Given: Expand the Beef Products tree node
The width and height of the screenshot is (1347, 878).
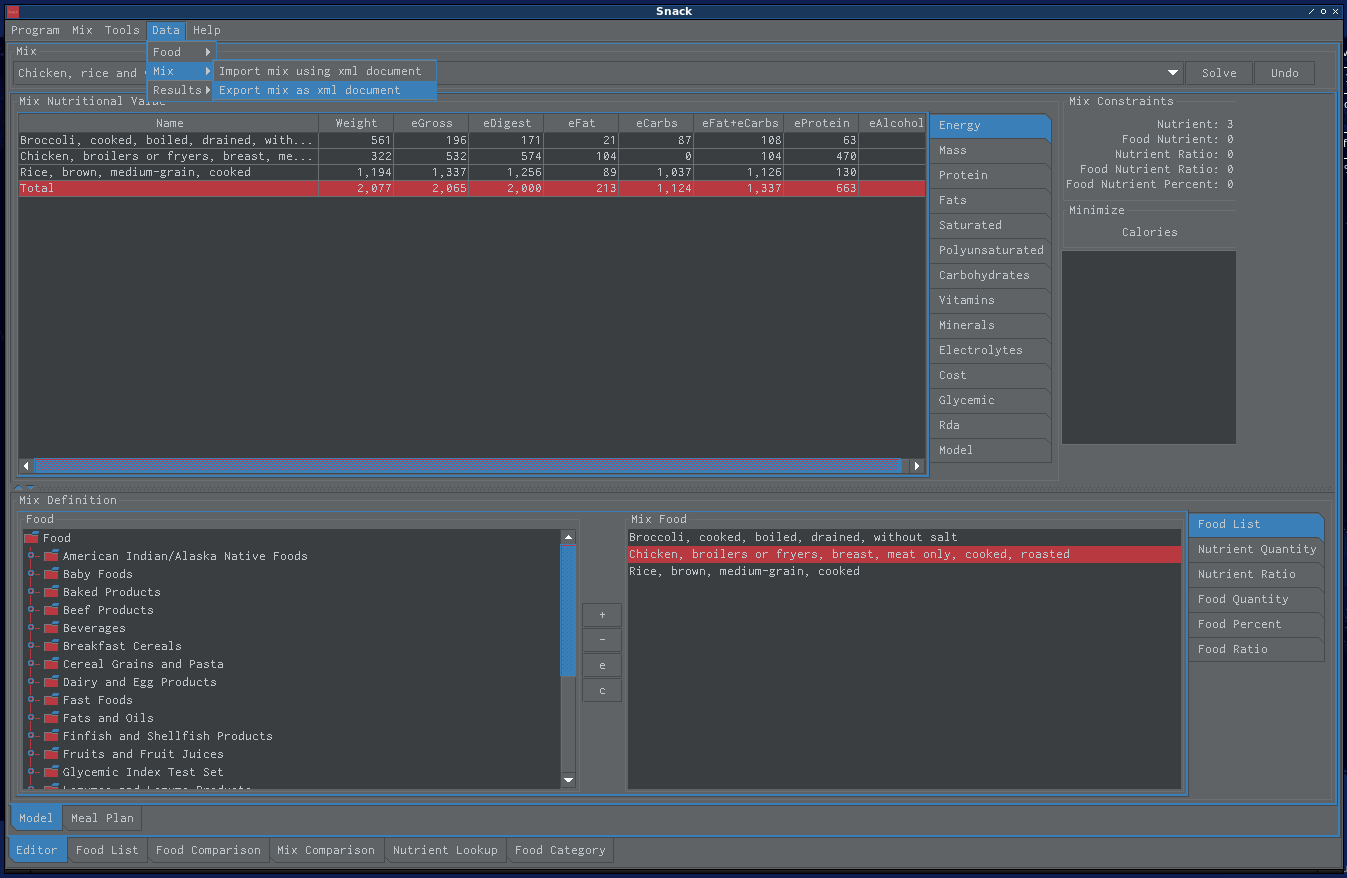Looking at the screenshot, I should point(32,610).
